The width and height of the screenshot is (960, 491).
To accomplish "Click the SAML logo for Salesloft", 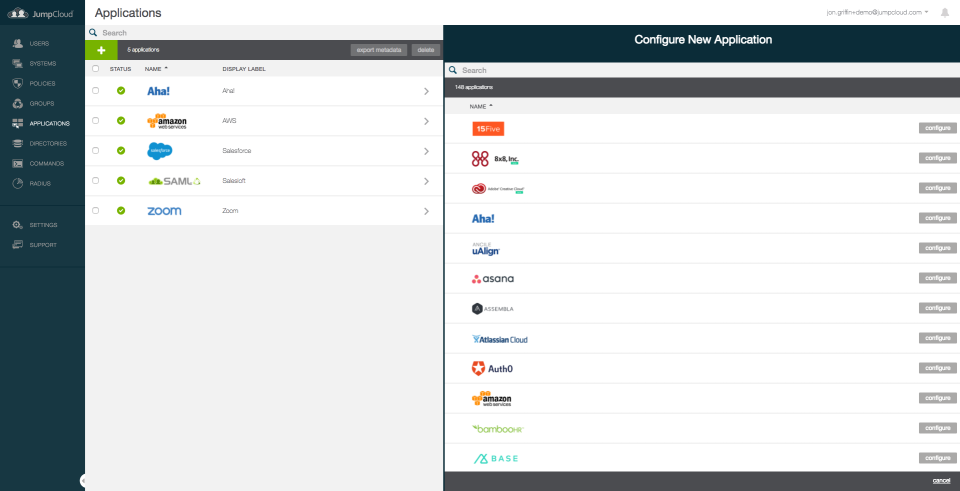I will pyautogui.click(x=174, y=181).
